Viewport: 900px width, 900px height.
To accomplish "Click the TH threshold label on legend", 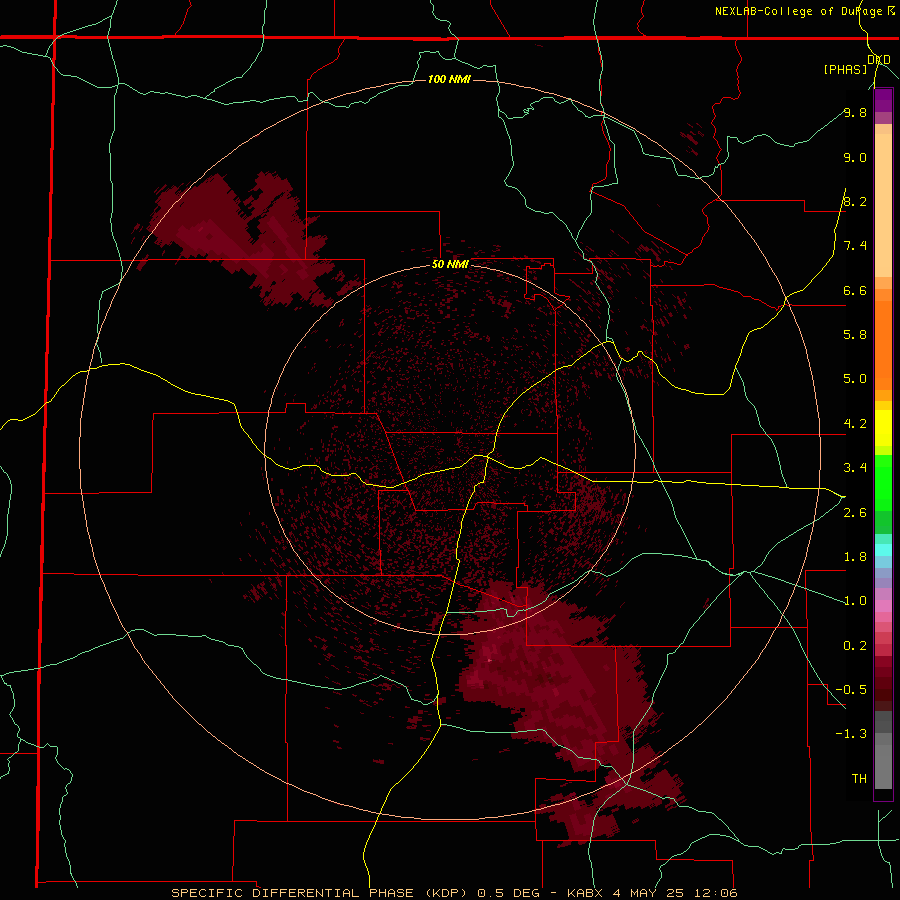I will coord(859,779).
